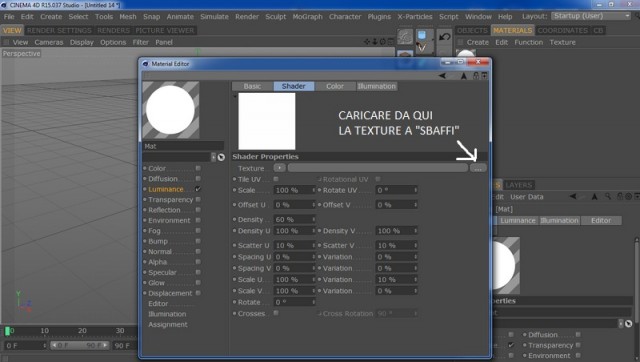The height and width of the screenshot is (362, 640).
Task: Click the viewport toggle view icon
Action: [390, 42]
